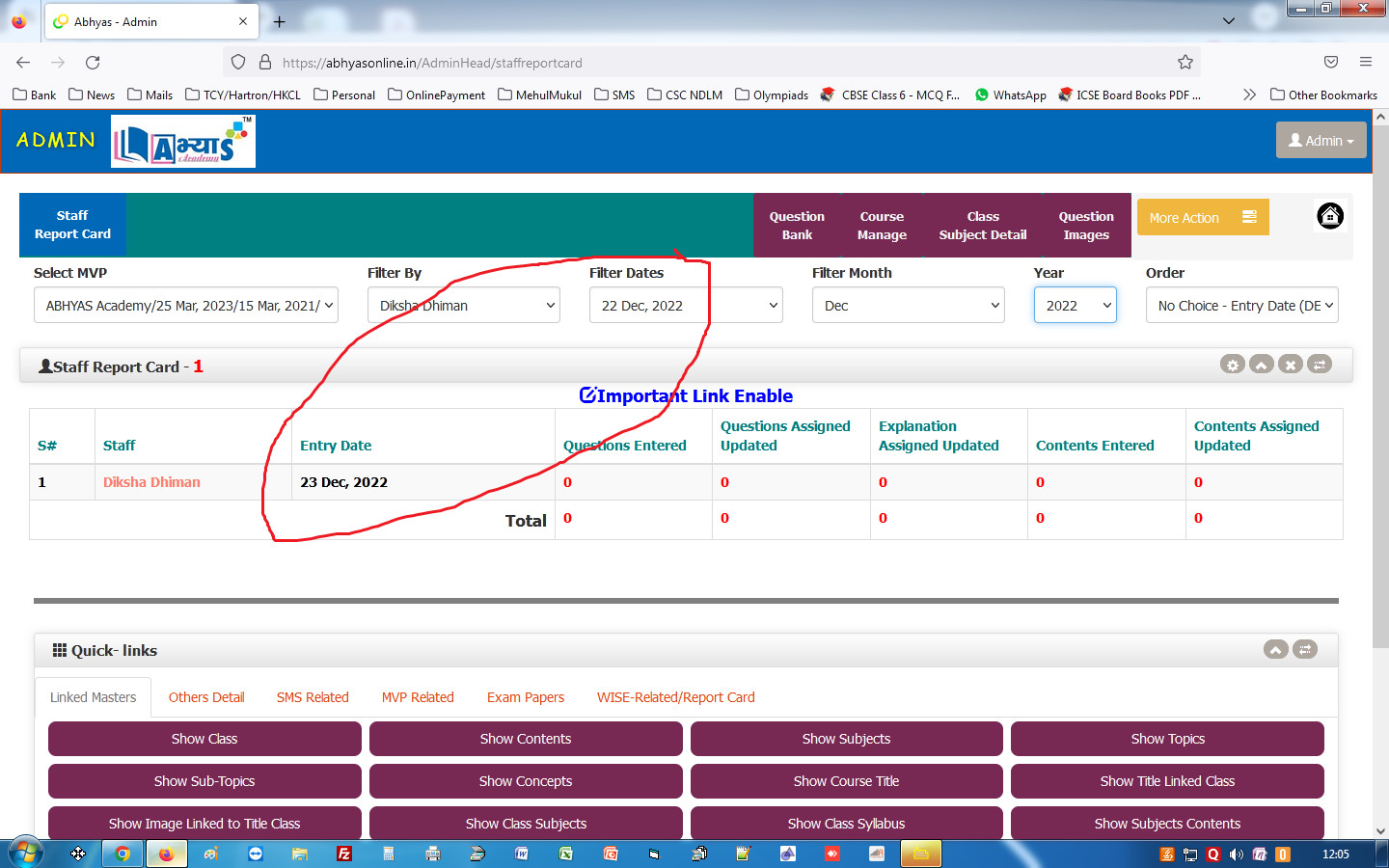Open the Question Bank menu item
The image size is (1389, 868).
[797, 226]
